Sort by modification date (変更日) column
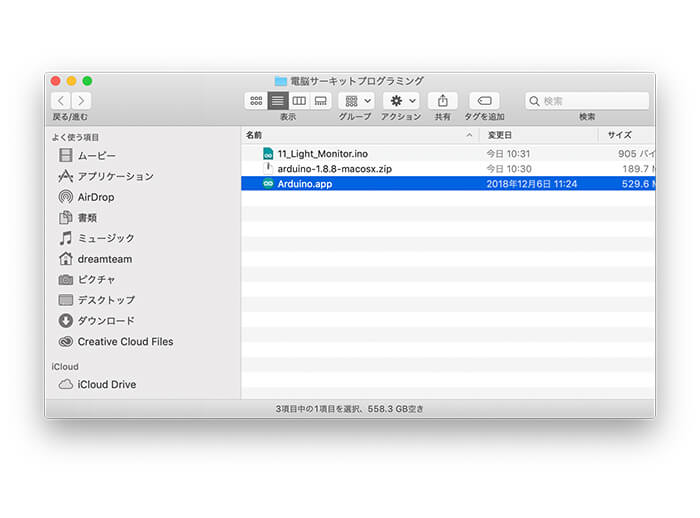Screen dimensions: 700x518 pyautogui.click(x=538, y=135)
